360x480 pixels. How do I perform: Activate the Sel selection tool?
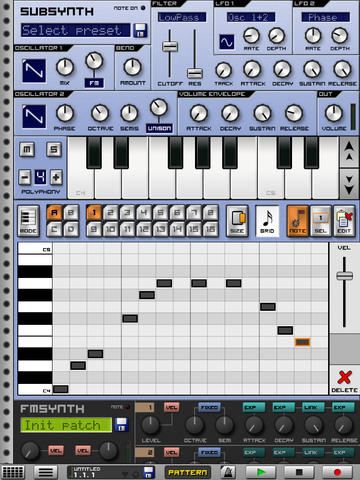(320, 221)
